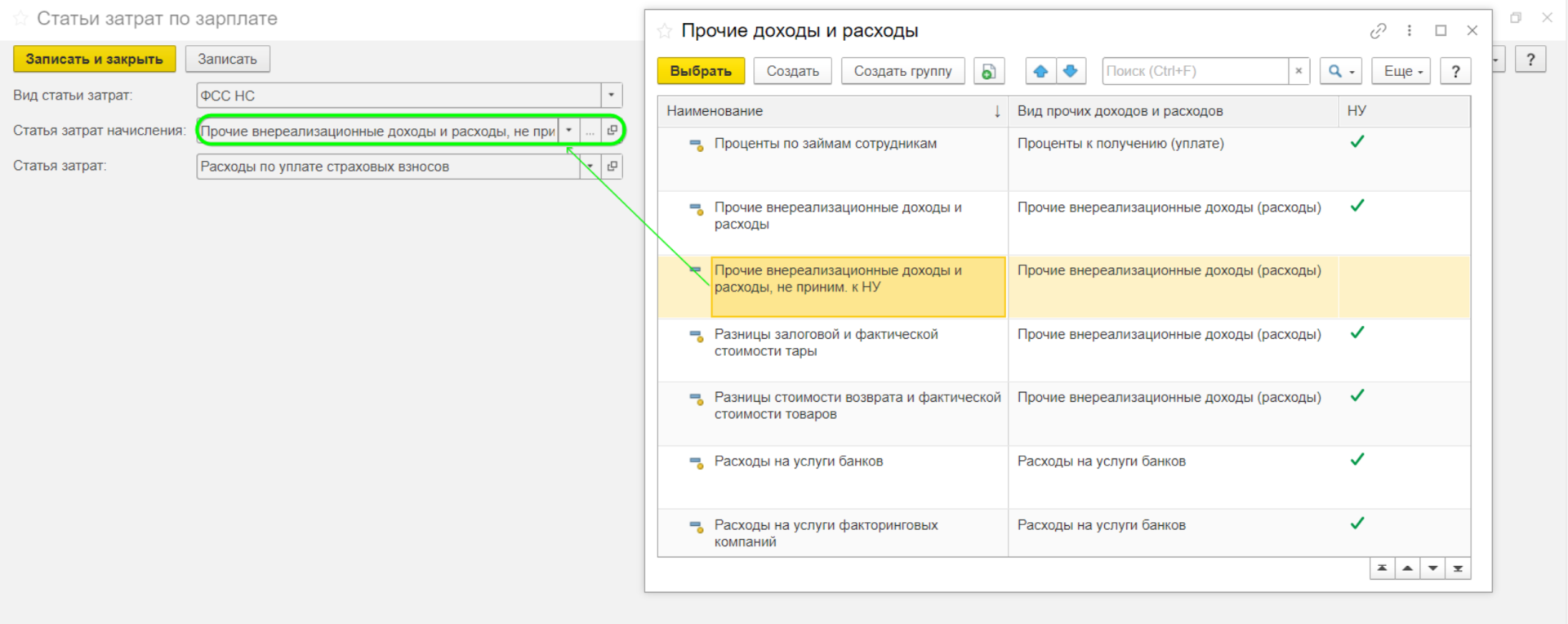Click the Создать button in the list dialog

click(792, 71)
